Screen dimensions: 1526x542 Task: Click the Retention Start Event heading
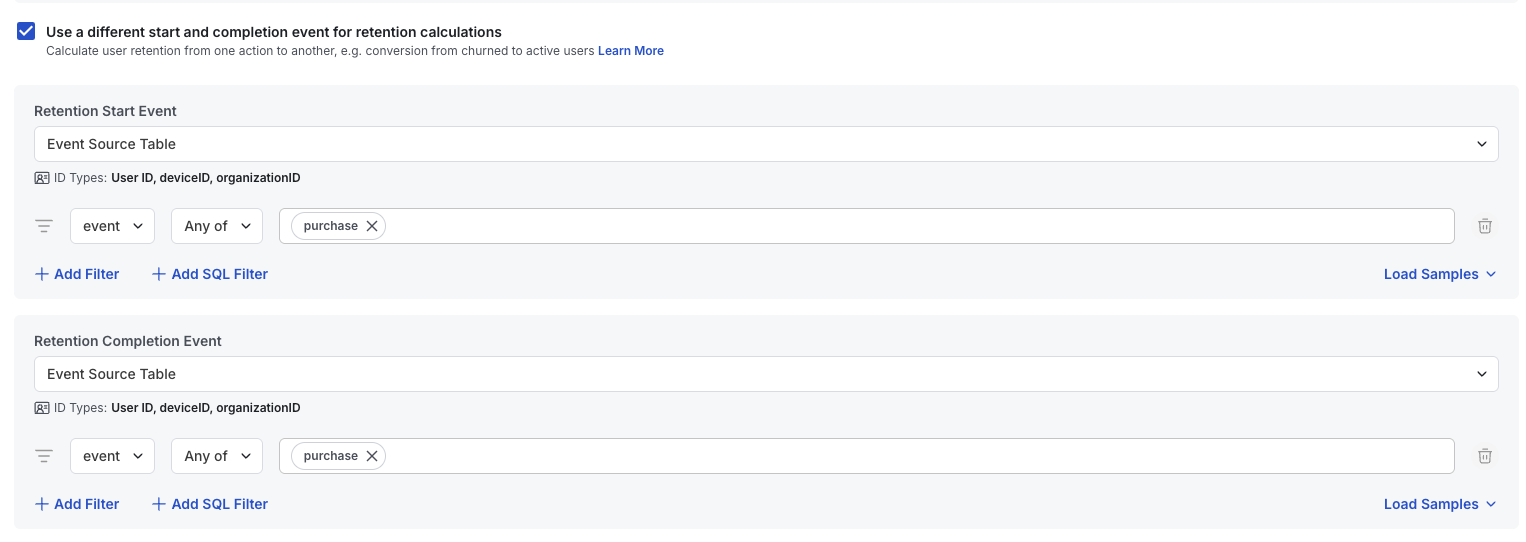tap(105, 111)
